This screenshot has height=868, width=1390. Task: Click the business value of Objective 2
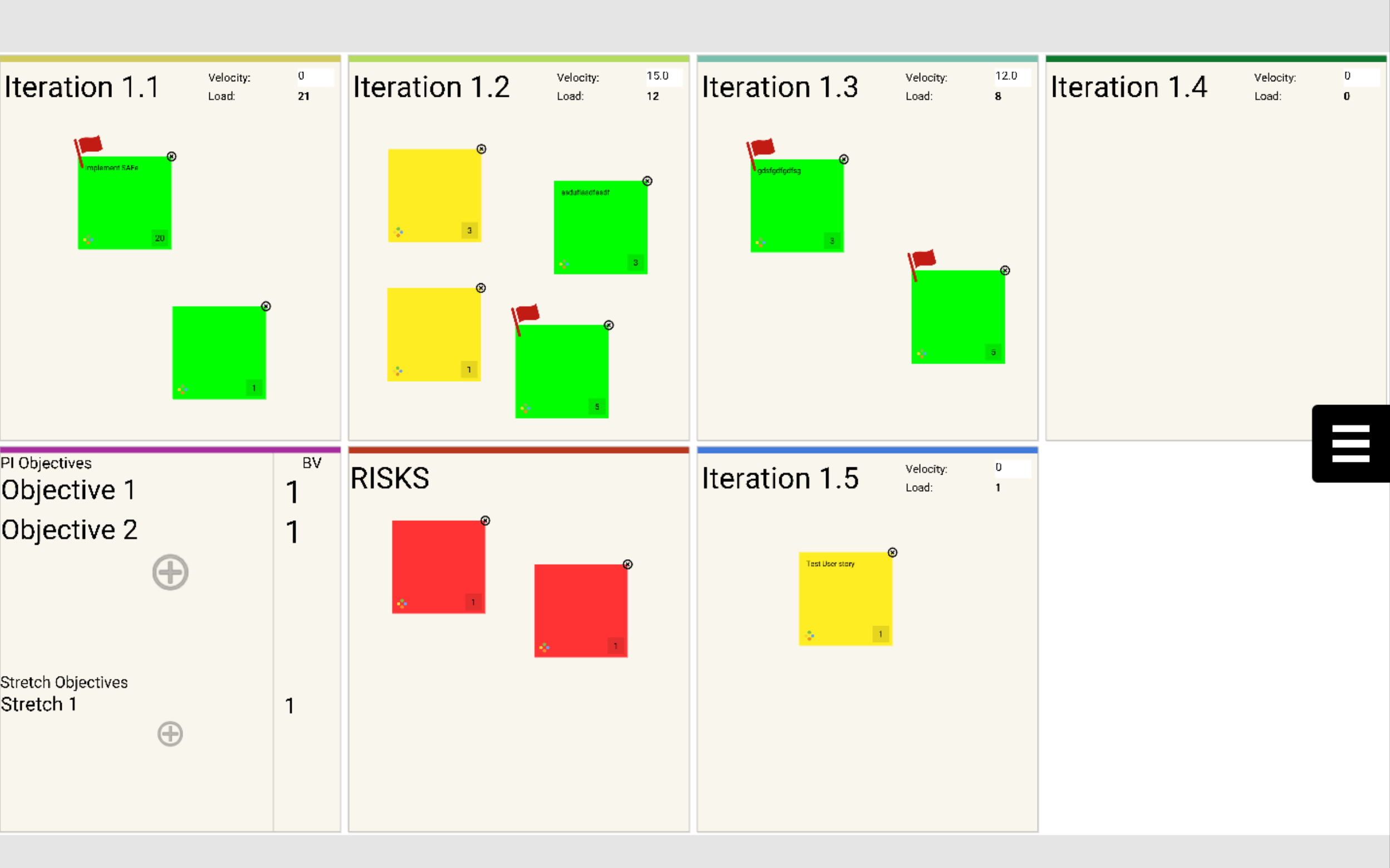coord(292,531)
